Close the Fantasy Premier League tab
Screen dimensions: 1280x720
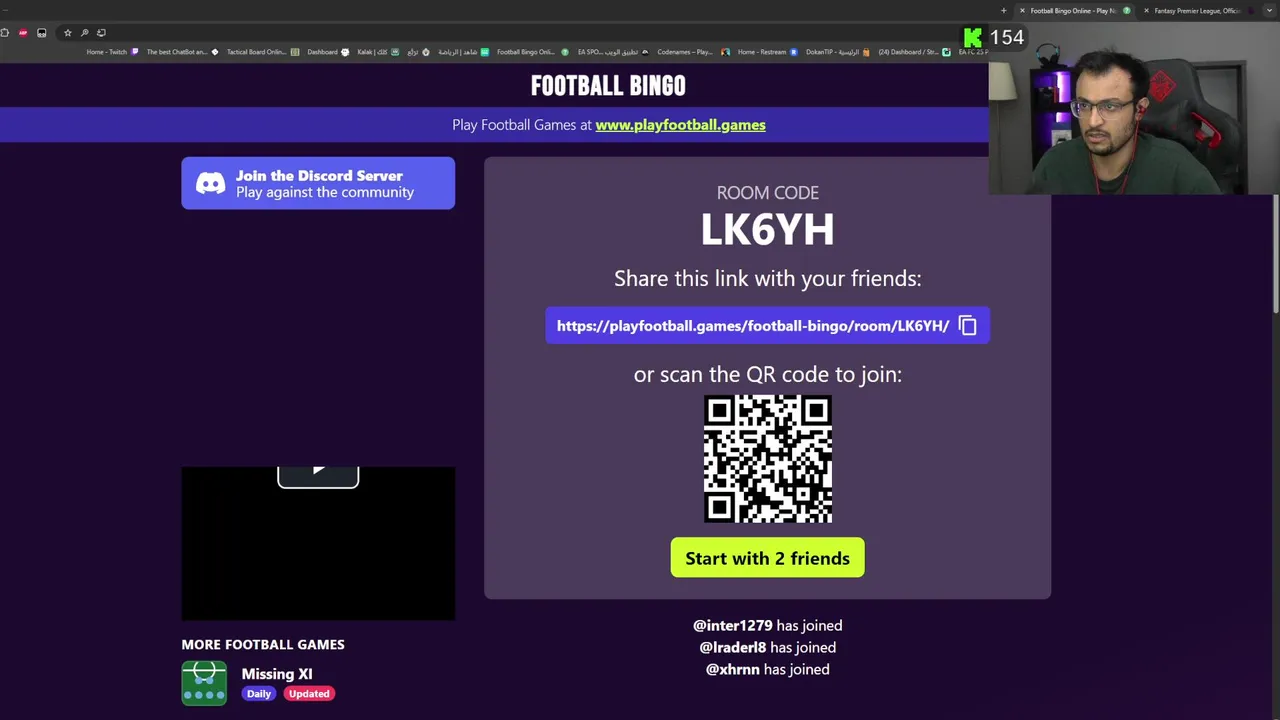(1146, 10)
